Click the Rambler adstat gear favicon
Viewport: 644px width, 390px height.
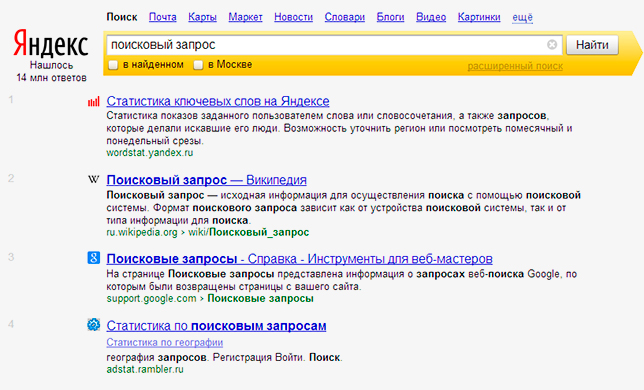tap(94, 325)
